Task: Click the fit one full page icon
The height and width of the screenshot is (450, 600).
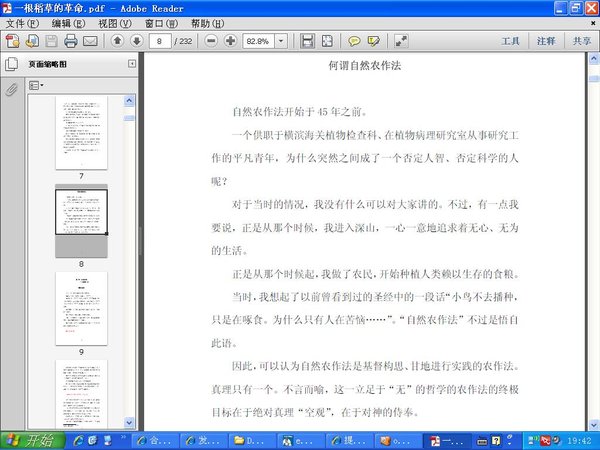Action: click(x=327, y=41)
